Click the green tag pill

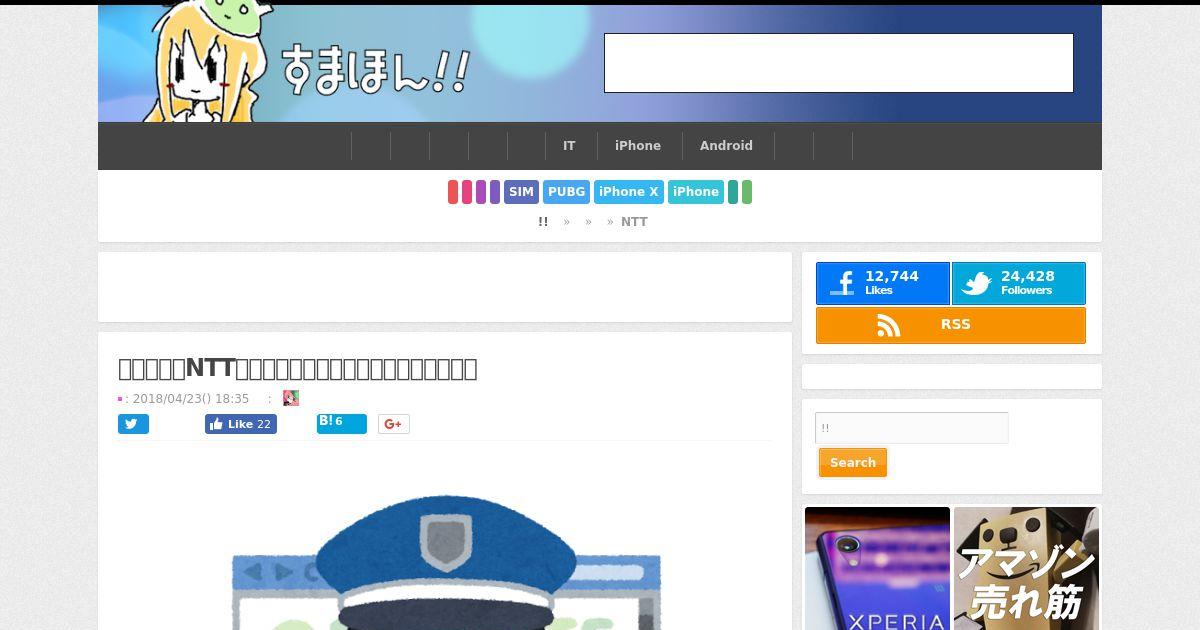click(747, 192)
